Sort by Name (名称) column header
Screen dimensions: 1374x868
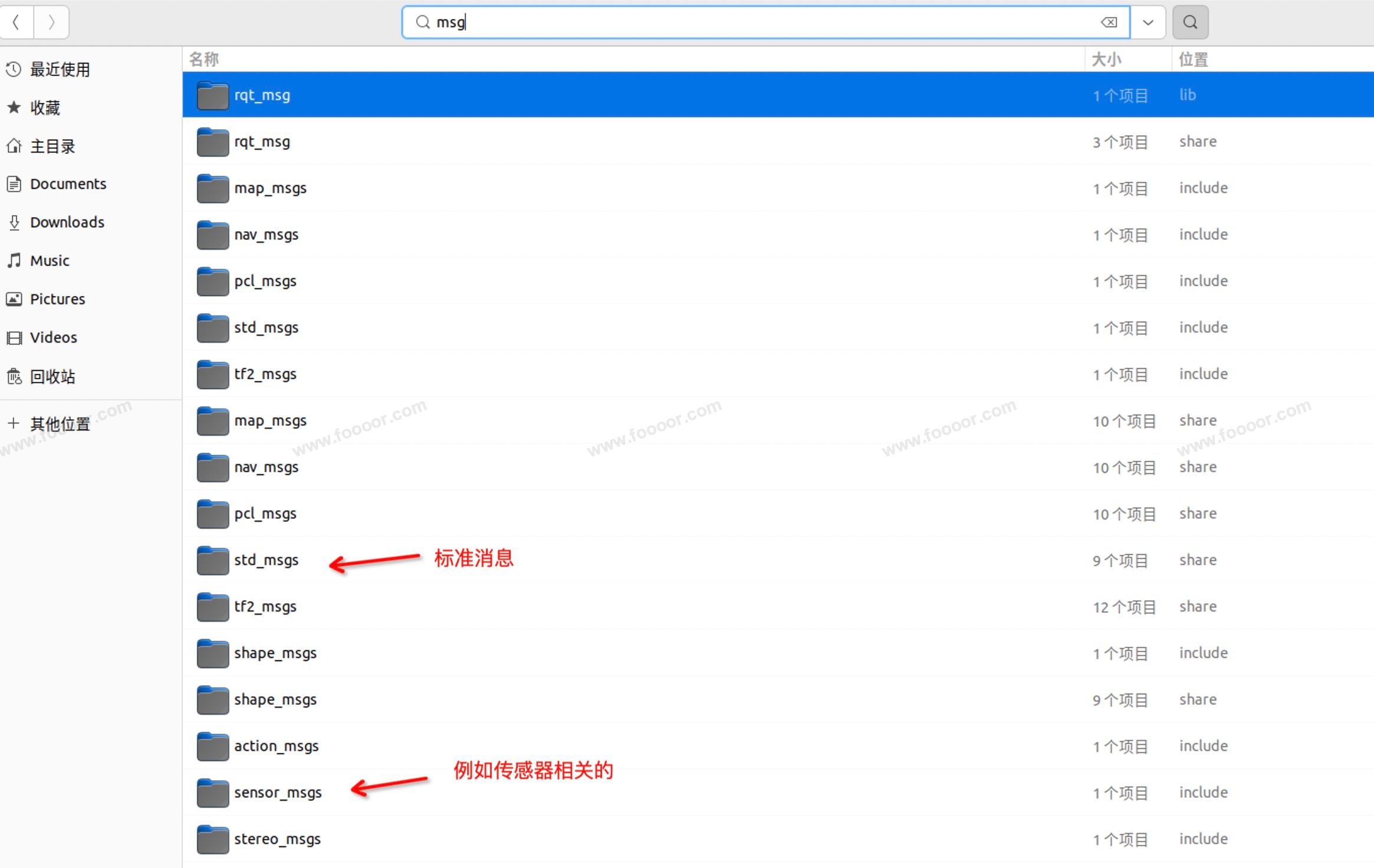(204, 60)
